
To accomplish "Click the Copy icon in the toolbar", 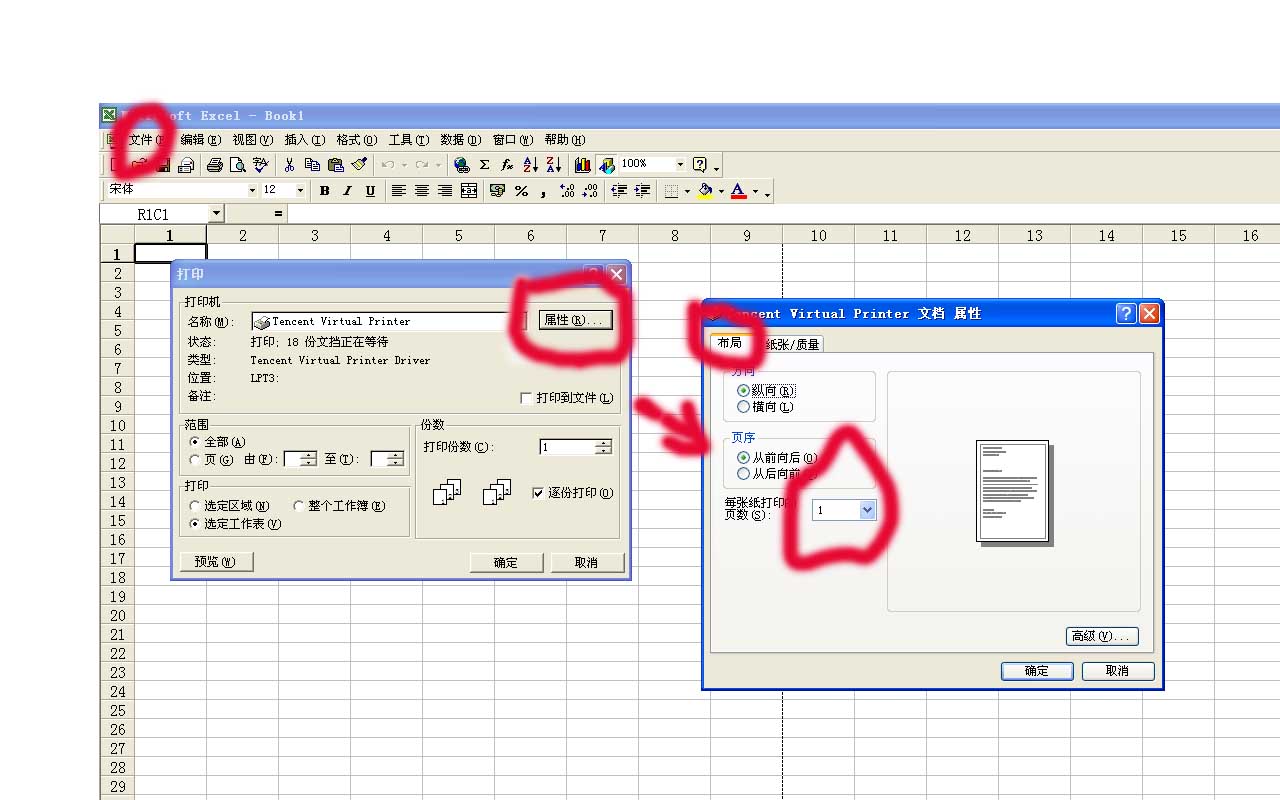I will coord(312,165).
